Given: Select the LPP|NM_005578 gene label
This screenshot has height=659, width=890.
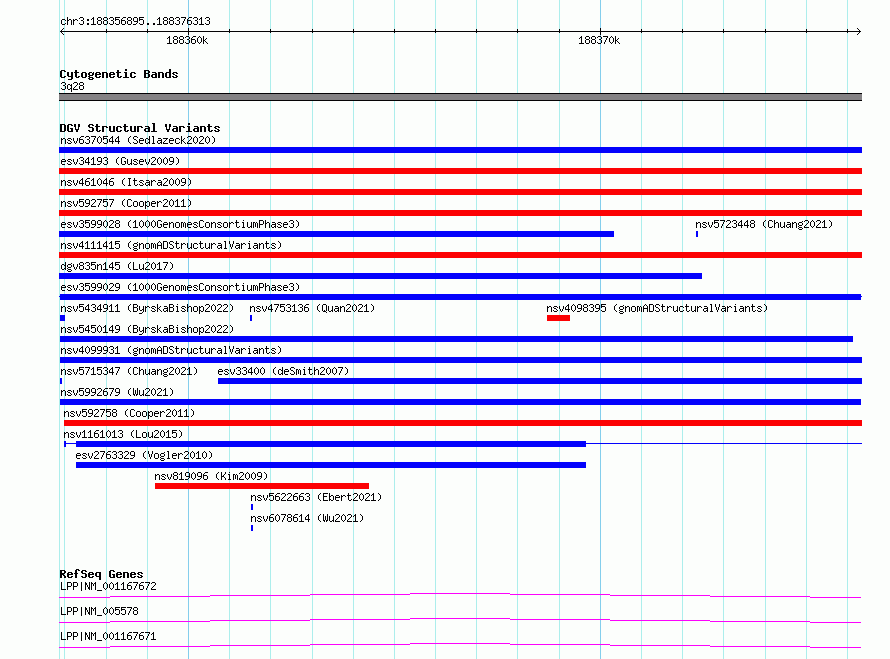Looking at the screenshot, I should (99, 611).
